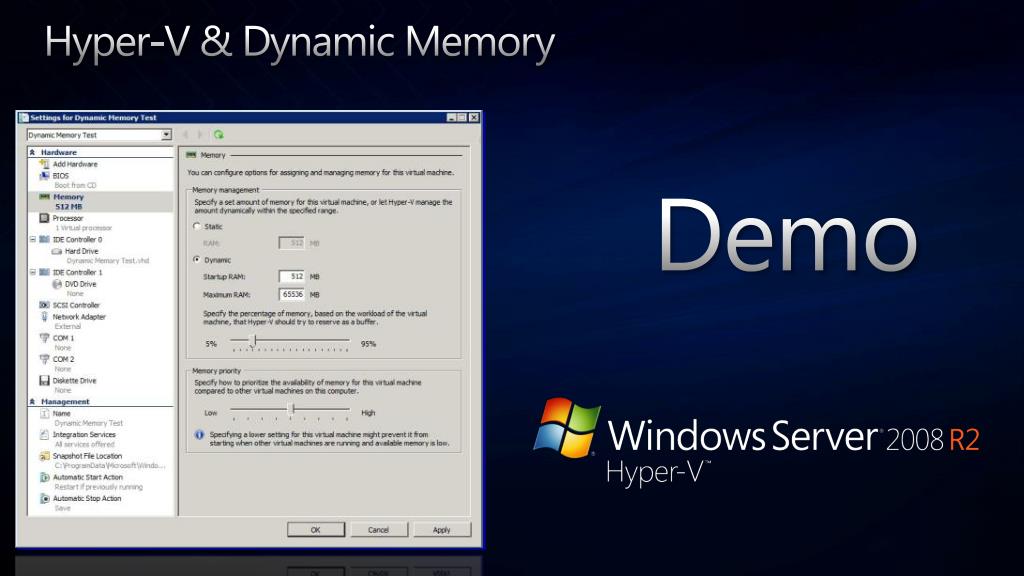Click the IDE Controller 1 icon
1024x576 pixels.
[44, 272]
